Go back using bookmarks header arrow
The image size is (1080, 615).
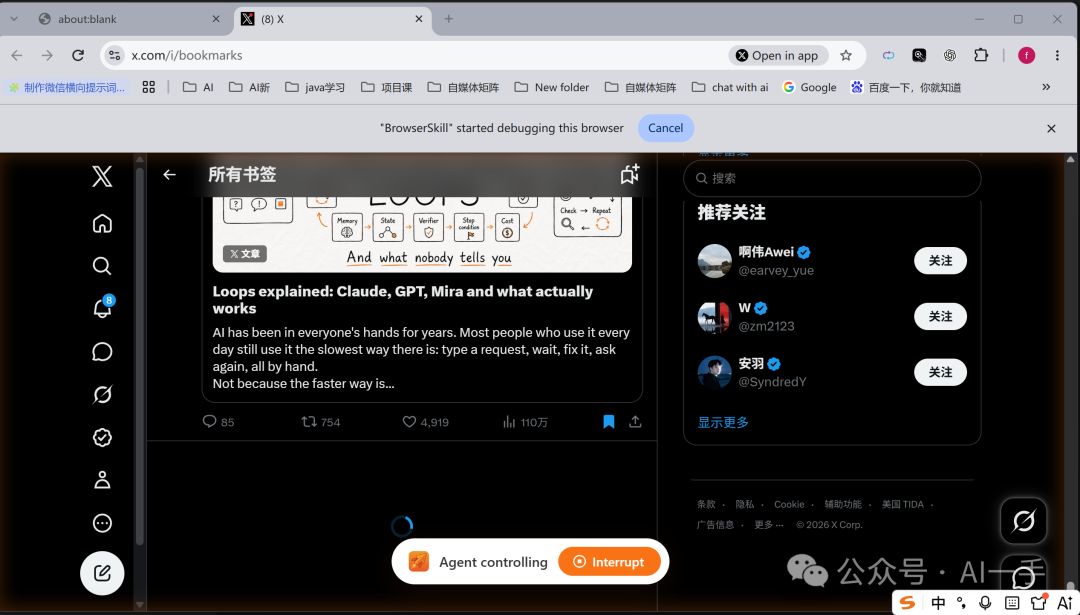click(x=169, y=175)
